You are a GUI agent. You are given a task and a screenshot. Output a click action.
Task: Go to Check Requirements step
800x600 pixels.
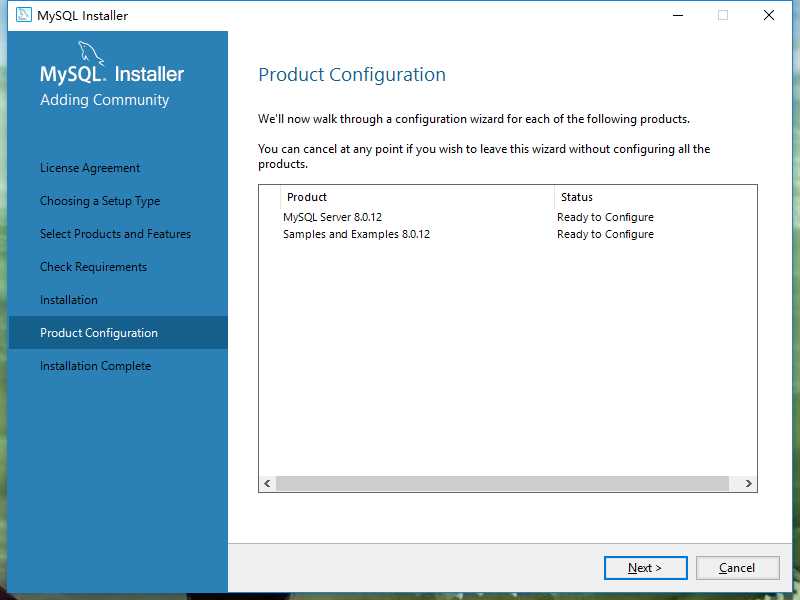(x=93, y=267)
